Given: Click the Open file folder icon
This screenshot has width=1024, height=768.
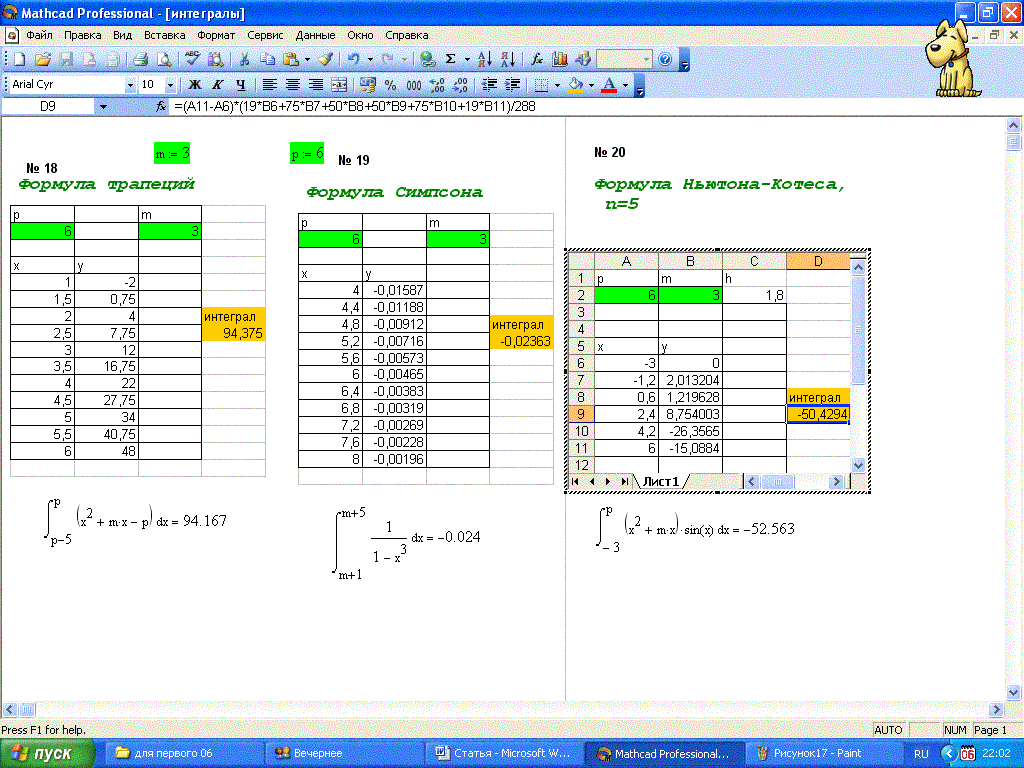Looking at the screenshot, I should click(44, 60).
